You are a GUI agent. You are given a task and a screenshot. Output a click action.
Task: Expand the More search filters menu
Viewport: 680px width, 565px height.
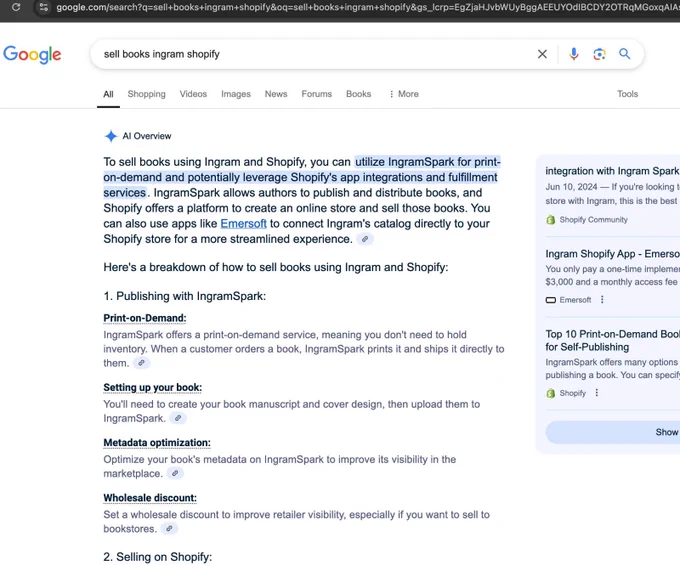pos(404,94)
